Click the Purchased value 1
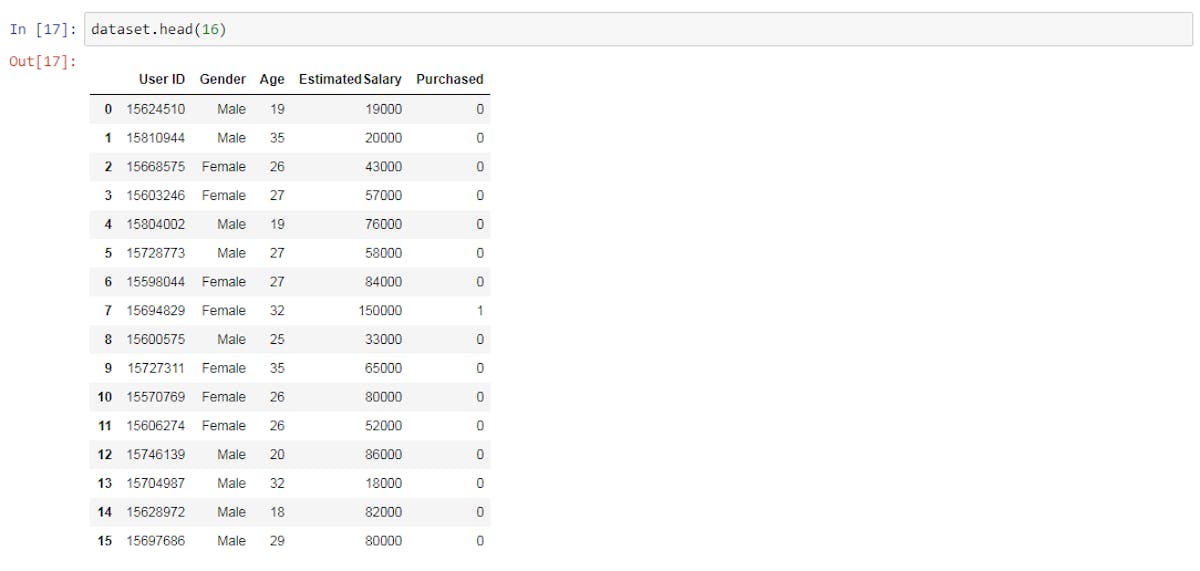This screenshot has height=571, width=1200. point(480,311)
